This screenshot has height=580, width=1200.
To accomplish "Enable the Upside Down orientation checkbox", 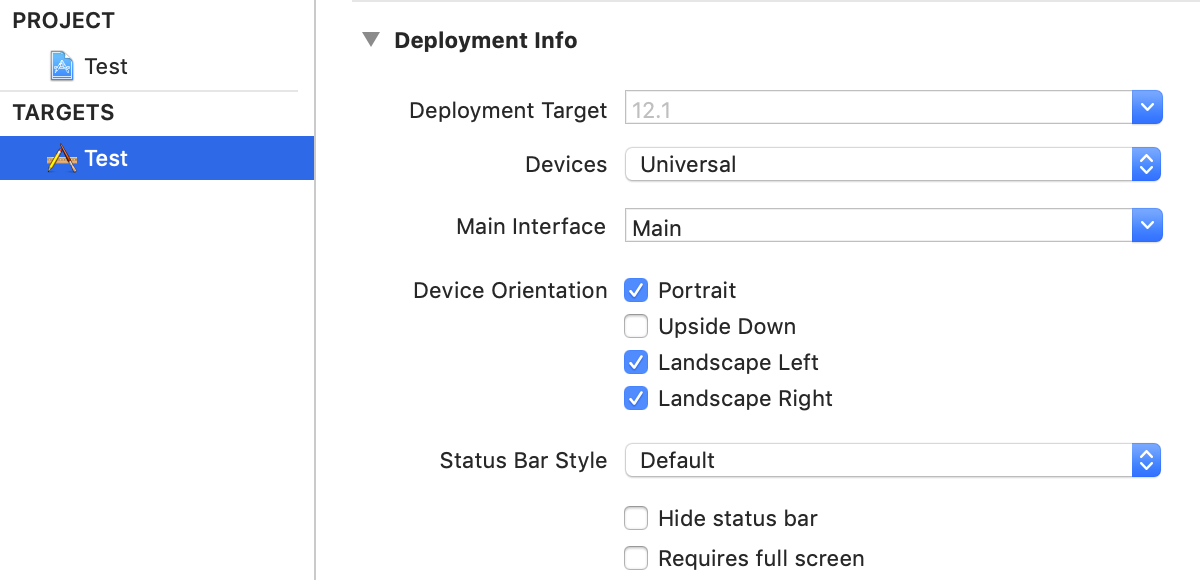I will click(636, 327).
